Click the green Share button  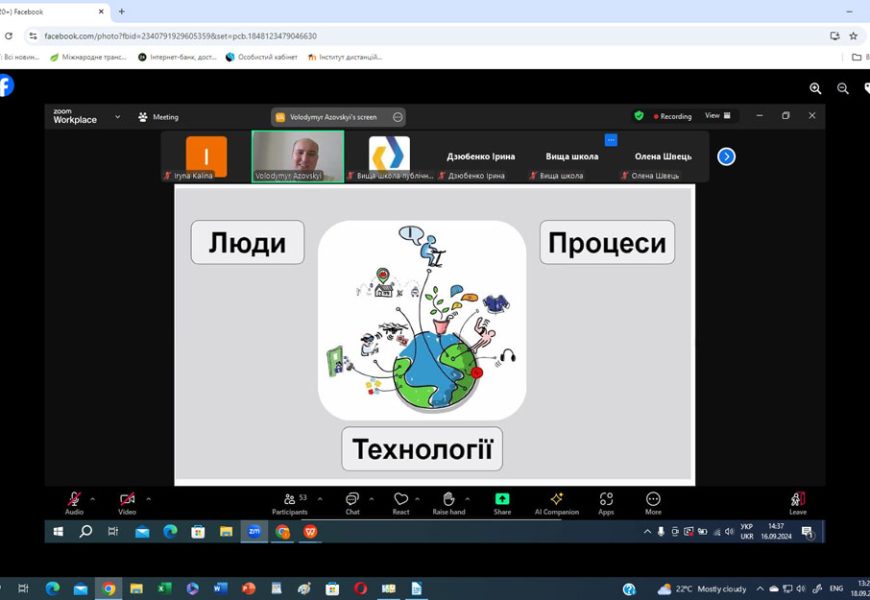click(502, 500)
